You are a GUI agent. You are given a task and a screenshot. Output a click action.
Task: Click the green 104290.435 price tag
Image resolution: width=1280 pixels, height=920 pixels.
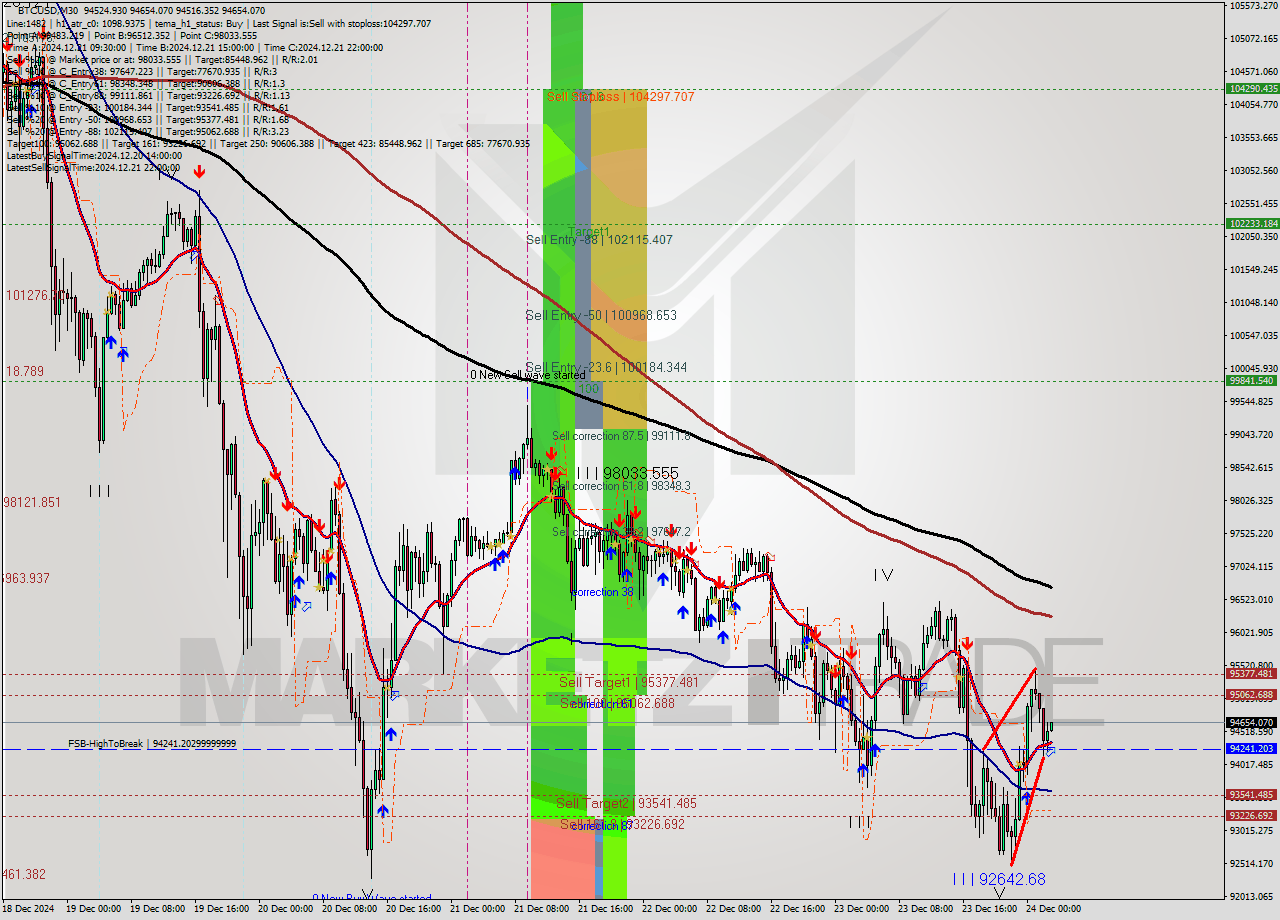pos(1251,89)
